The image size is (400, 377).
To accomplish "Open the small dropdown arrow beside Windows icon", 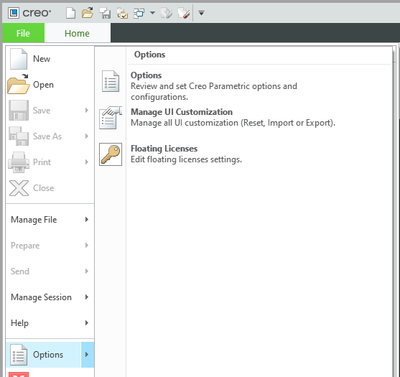I will (x=152, y=13).
